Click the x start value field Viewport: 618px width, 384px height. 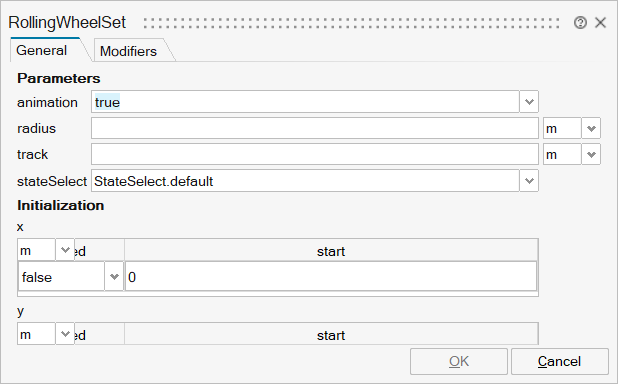click(331, 277)
